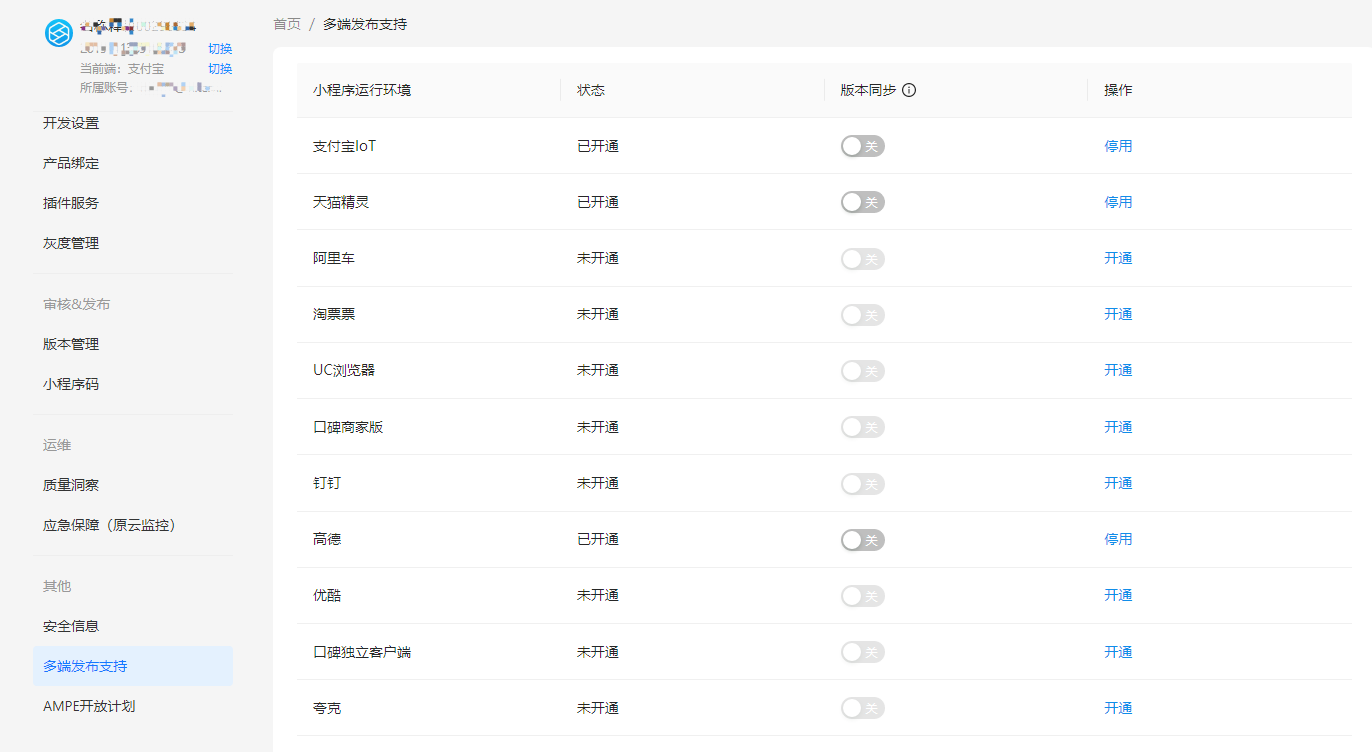This screenshot has height=752, width=1372.
Task: Click 开通 for UC浏览器
Action: (x=1118, y=370)
